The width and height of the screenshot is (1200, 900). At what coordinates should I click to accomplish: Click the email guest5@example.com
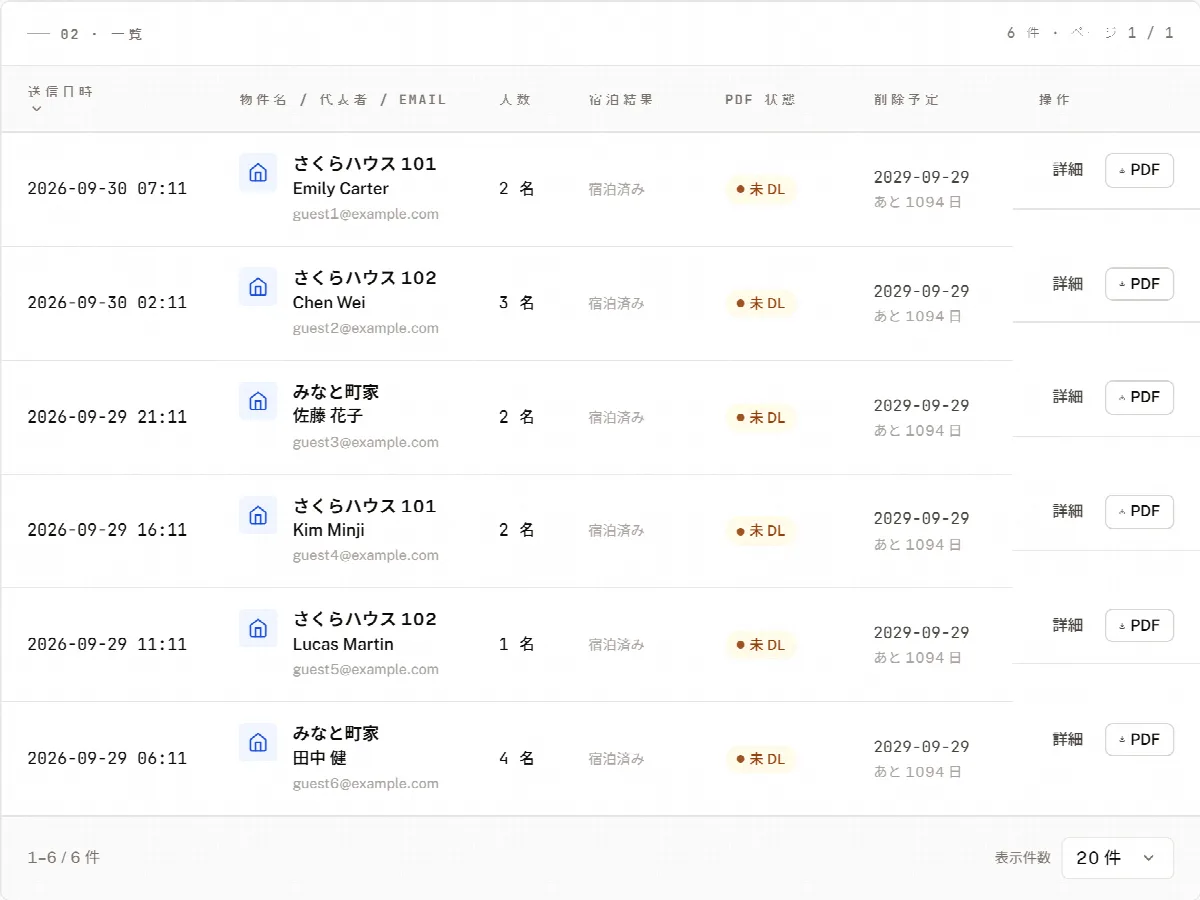[366, 670]
